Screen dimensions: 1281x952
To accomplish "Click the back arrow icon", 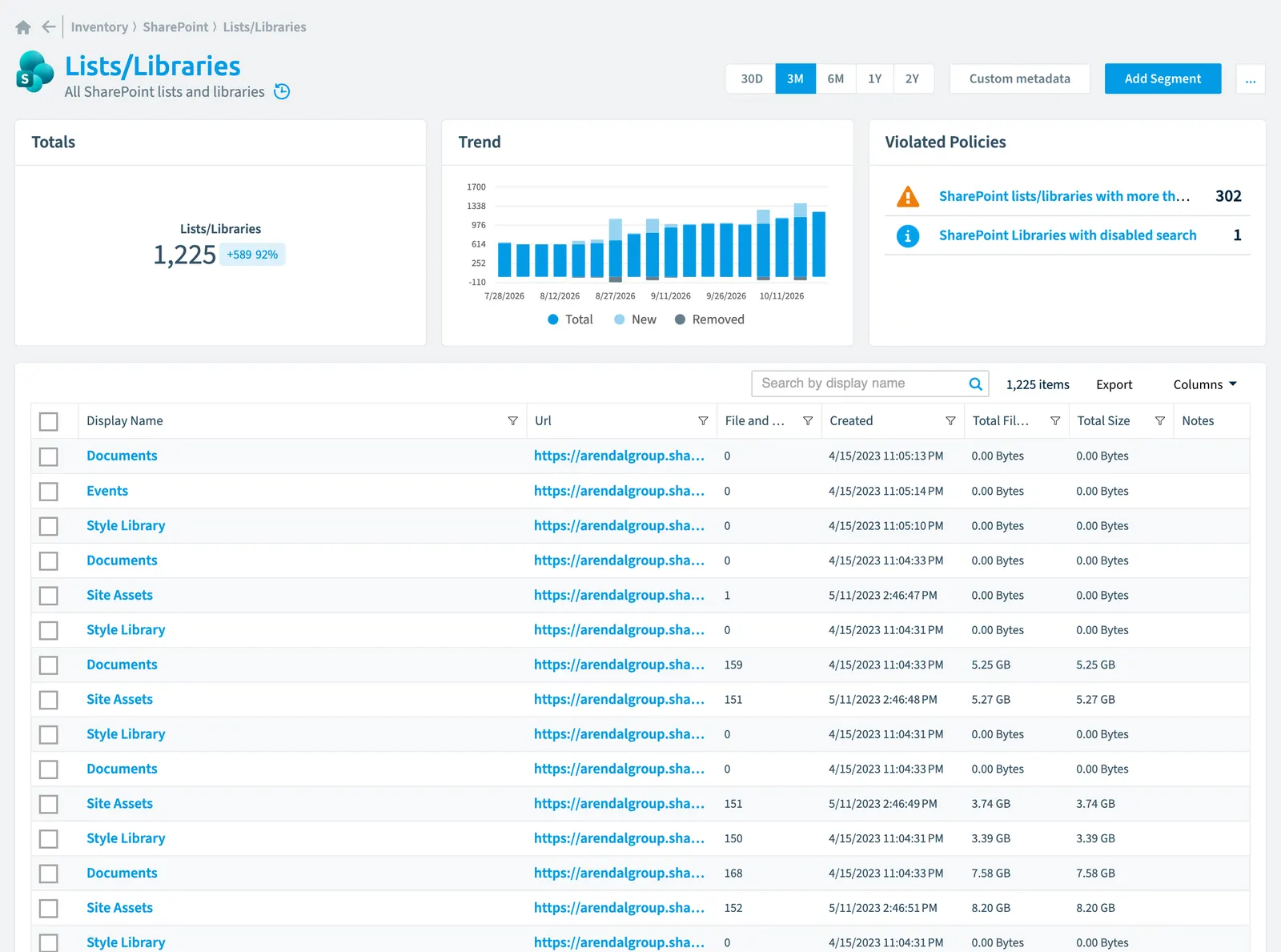I will [49, 26].
